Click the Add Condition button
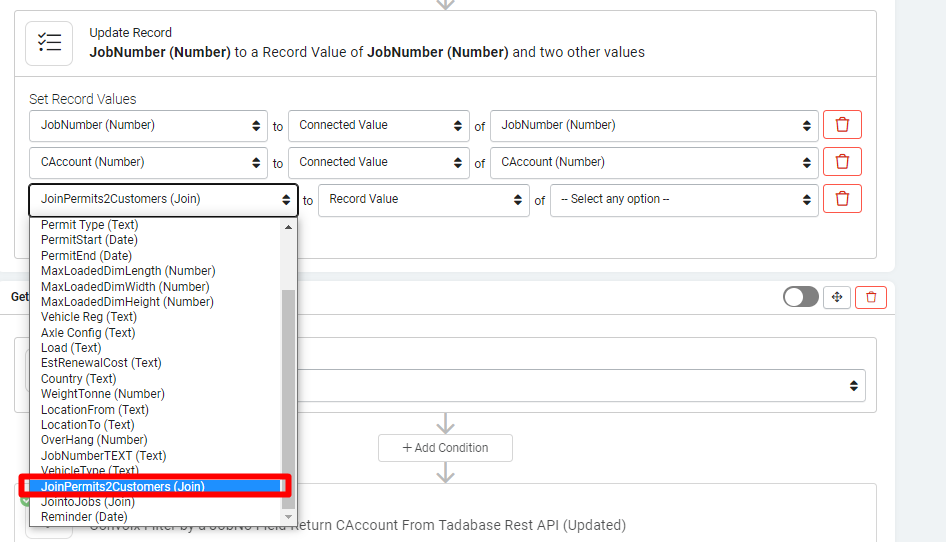 pos(445,448)
